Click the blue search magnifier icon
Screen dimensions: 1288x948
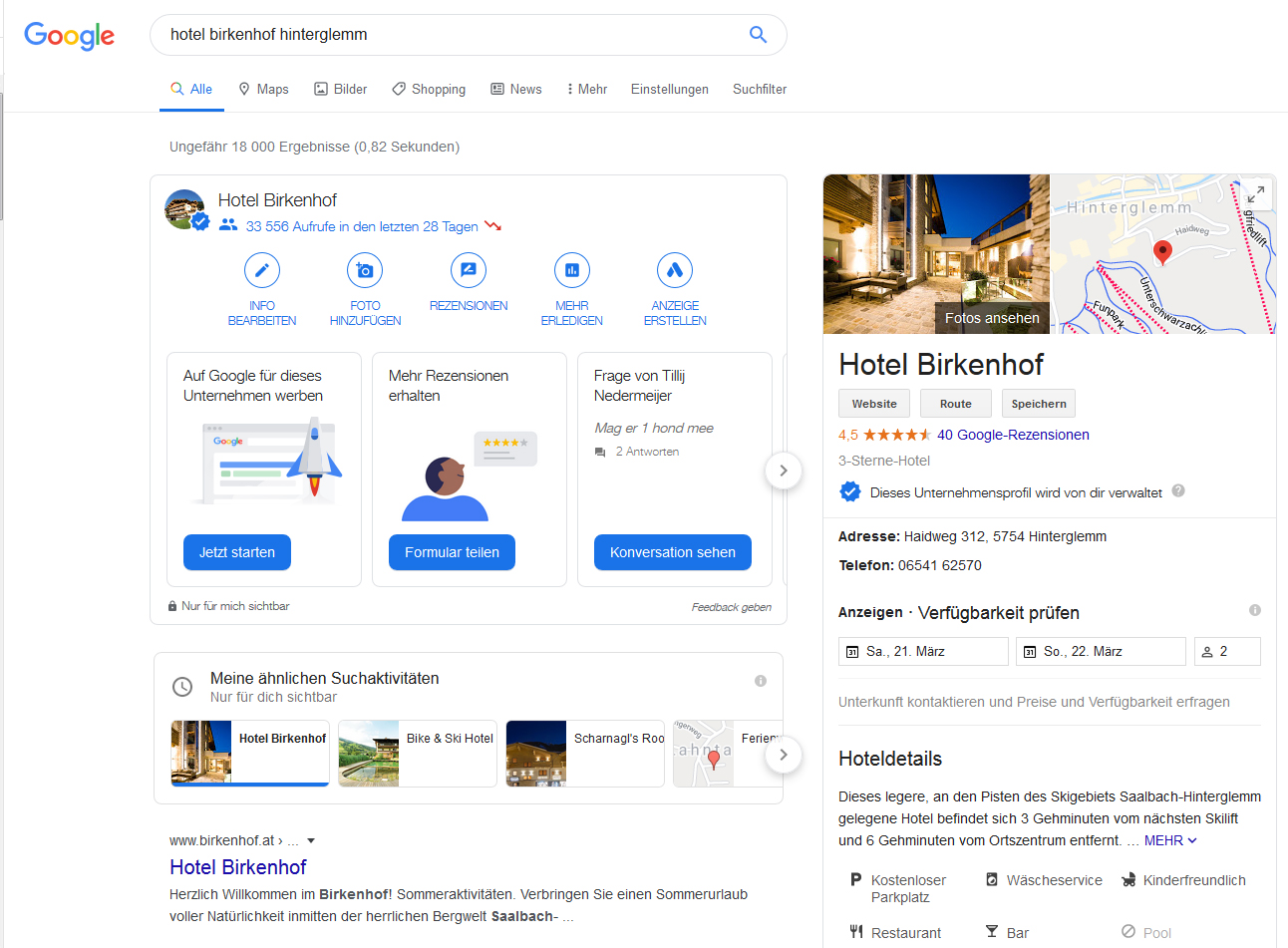[758, 35]
